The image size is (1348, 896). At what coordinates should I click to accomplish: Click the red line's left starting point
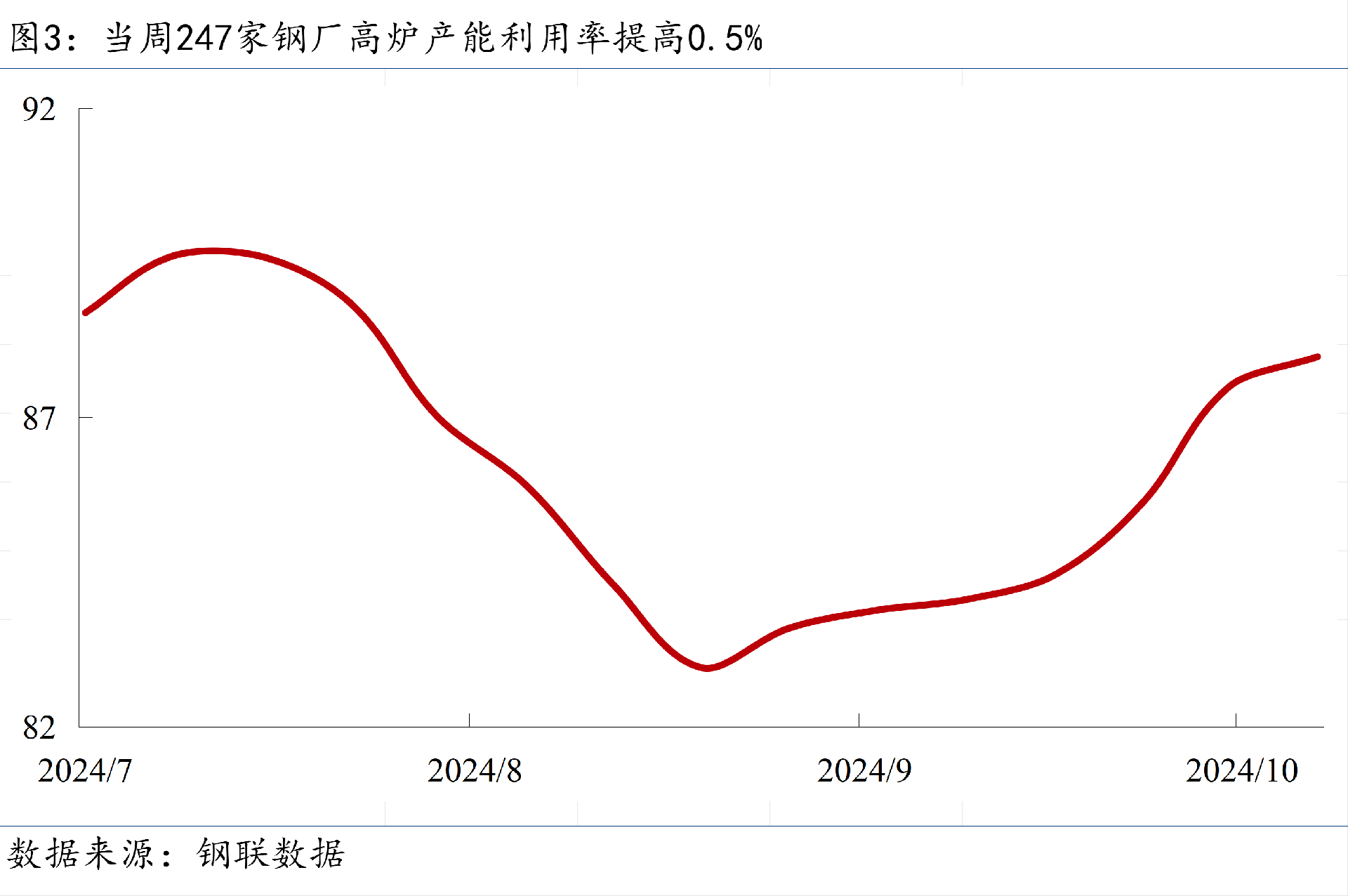coord(86,312)
